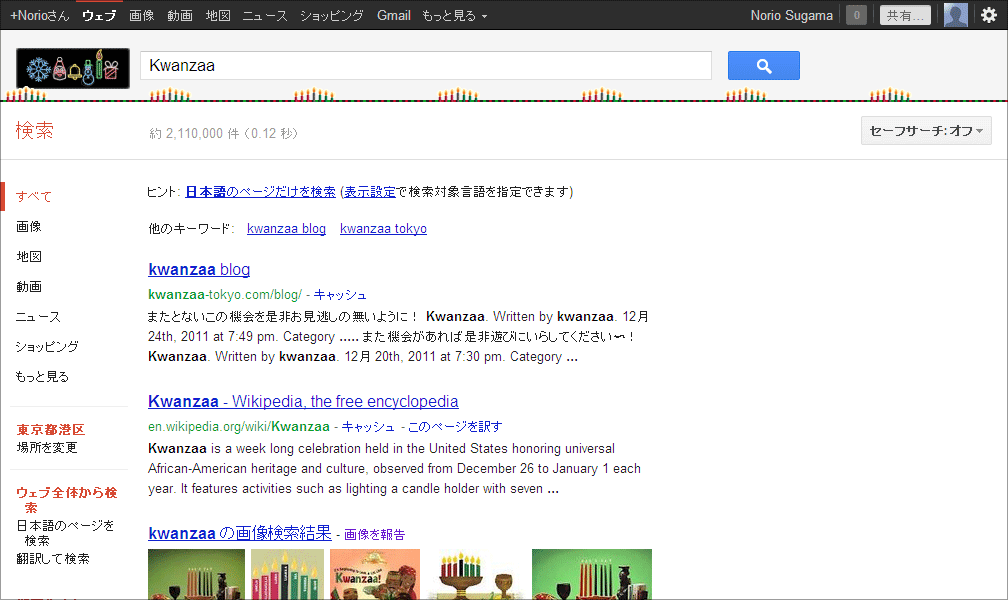This screenshot has height=600, width=1008.
Task: Click 日本語のページだけを検索 hint link
Action: pos(260,192)
